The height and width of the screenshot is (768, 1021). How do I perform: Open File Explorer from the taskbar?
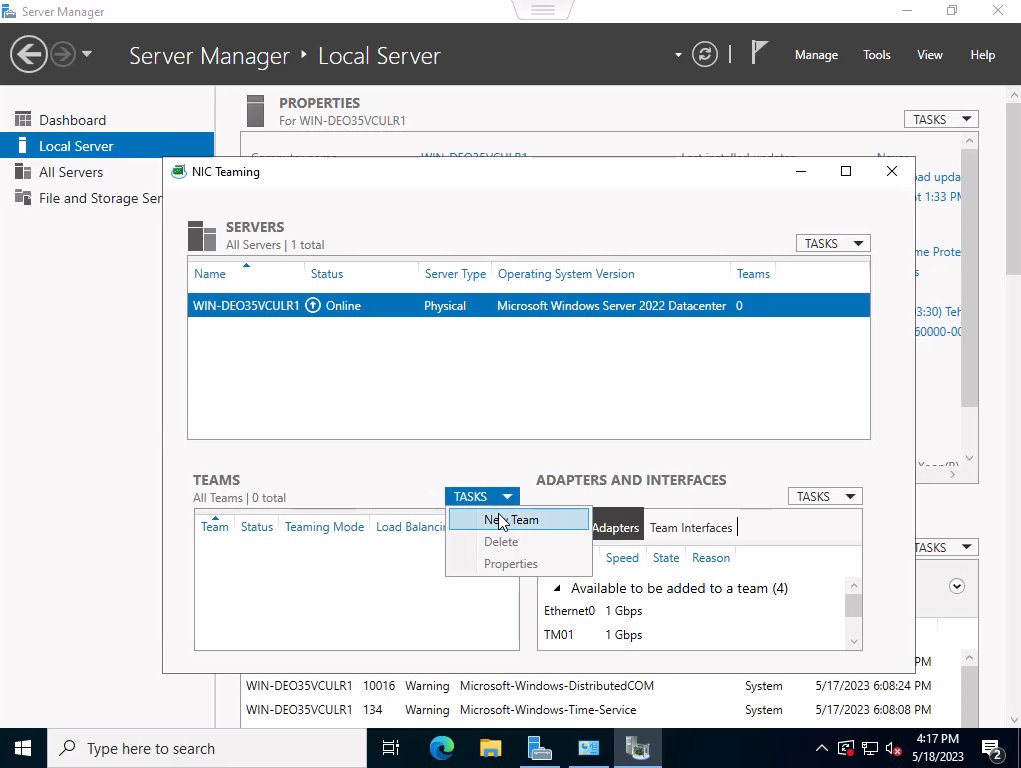point(490,748)
